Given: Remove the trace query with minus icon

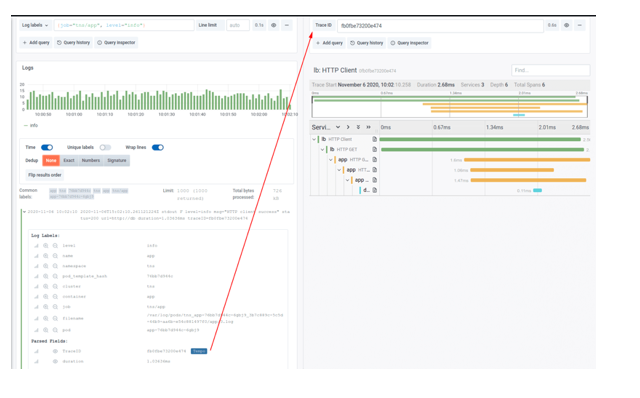Looking at the screenshot, I should pyautogui.click(x=580, y=25).
